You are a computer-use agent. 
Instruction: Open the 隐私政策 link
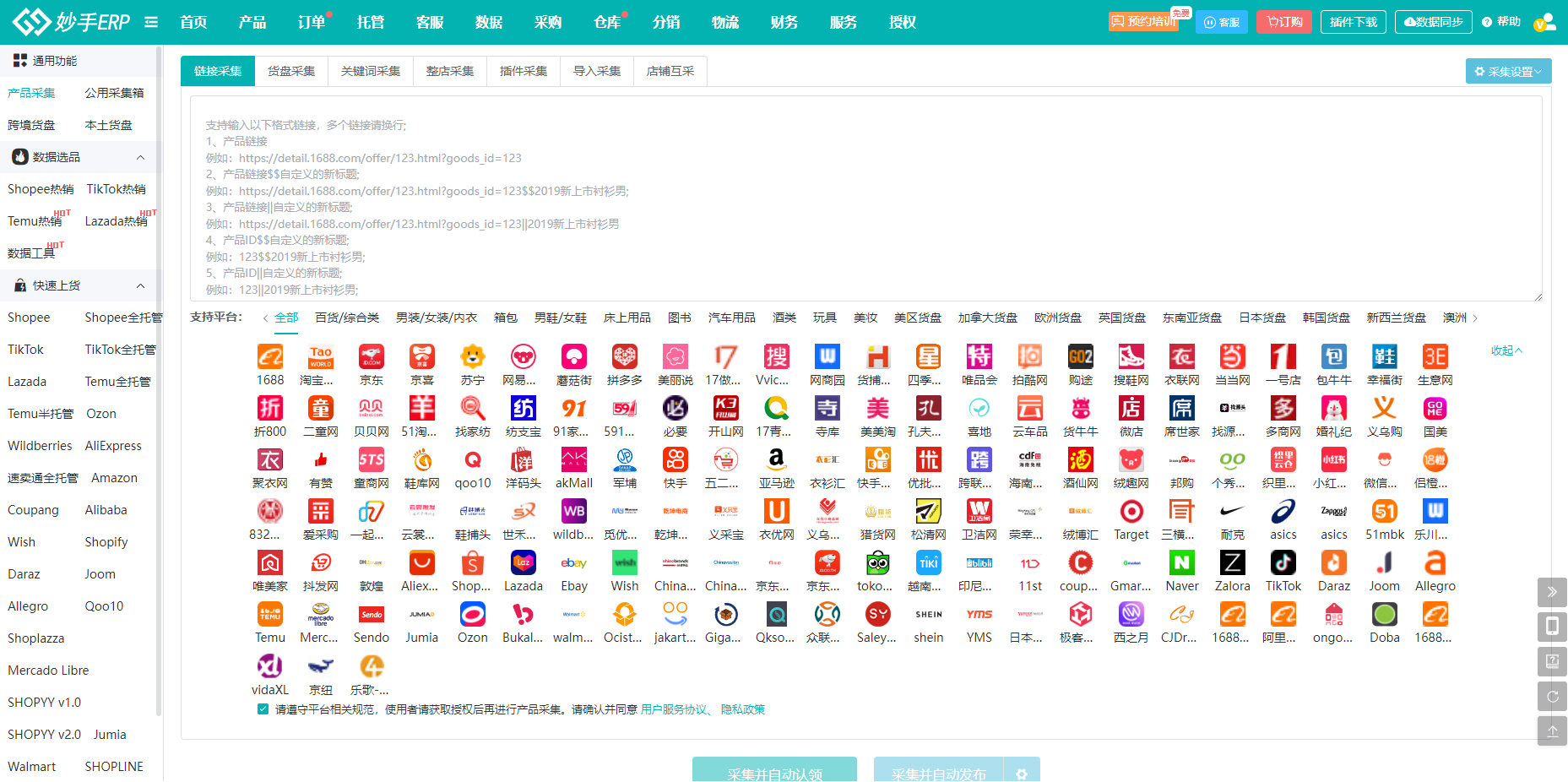743,709
